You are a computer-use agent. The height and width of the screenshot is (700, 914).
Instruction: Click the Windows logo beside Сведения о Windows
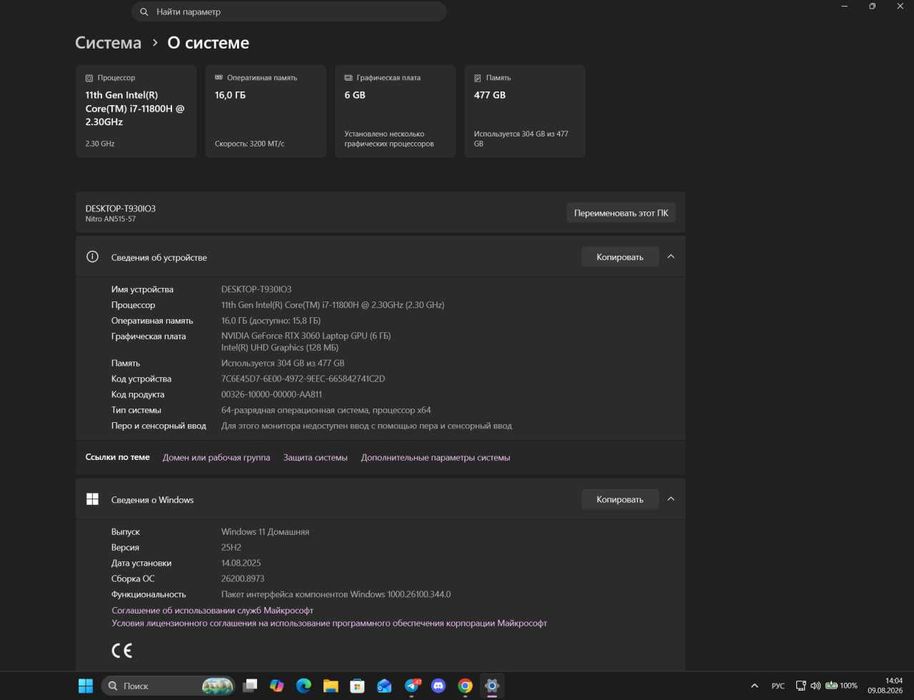92,500
